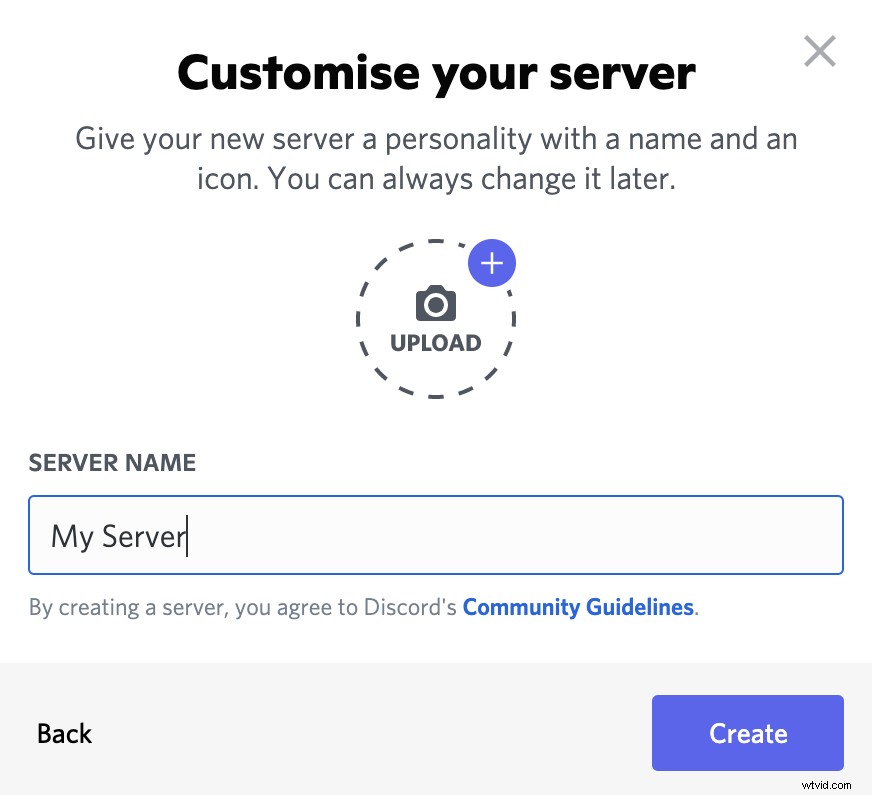Click the dashed circle to add a server icon

click(x=435, y=318)
